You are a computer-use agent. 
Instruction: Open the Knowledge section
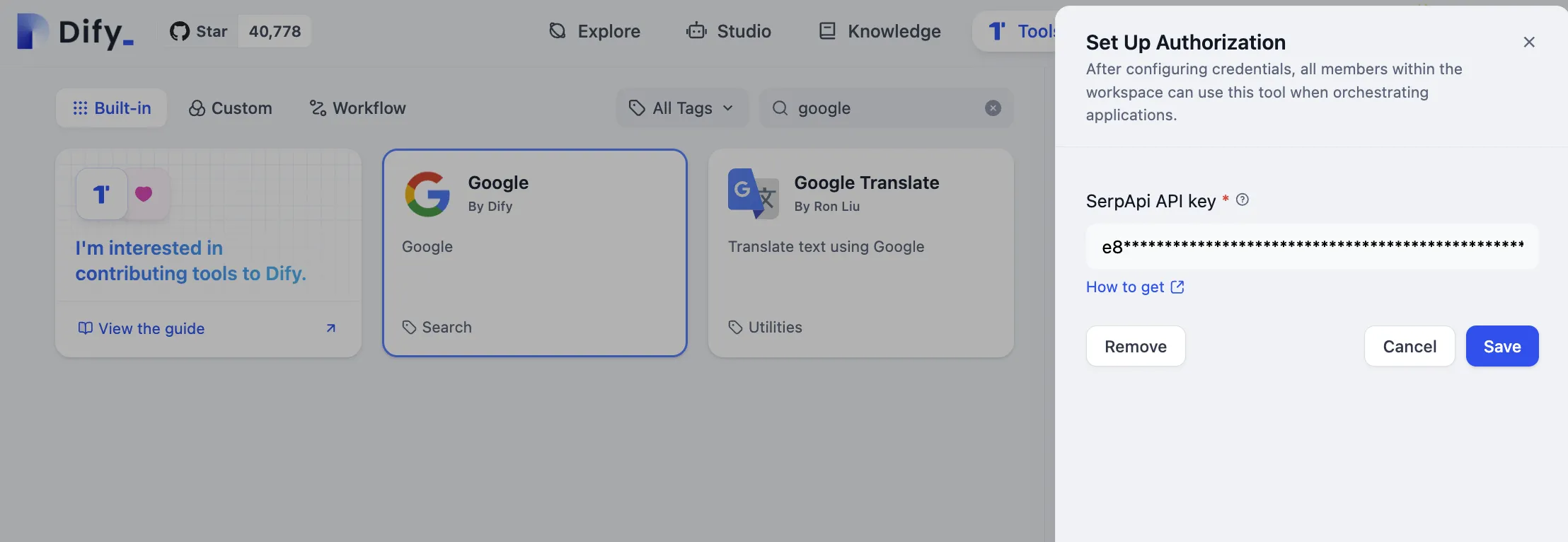pos(880,32)
